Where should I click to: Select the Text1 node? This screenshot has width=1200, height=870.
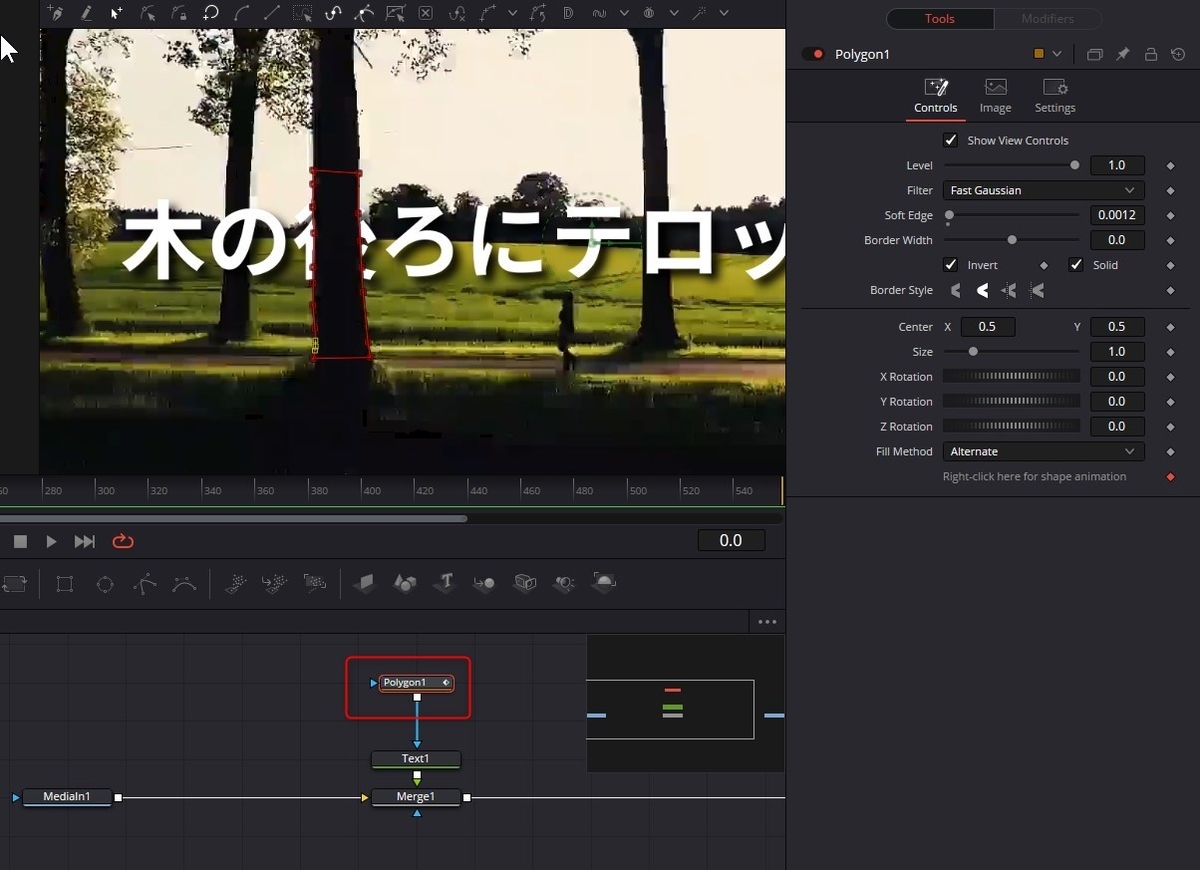tap(416, 759)
